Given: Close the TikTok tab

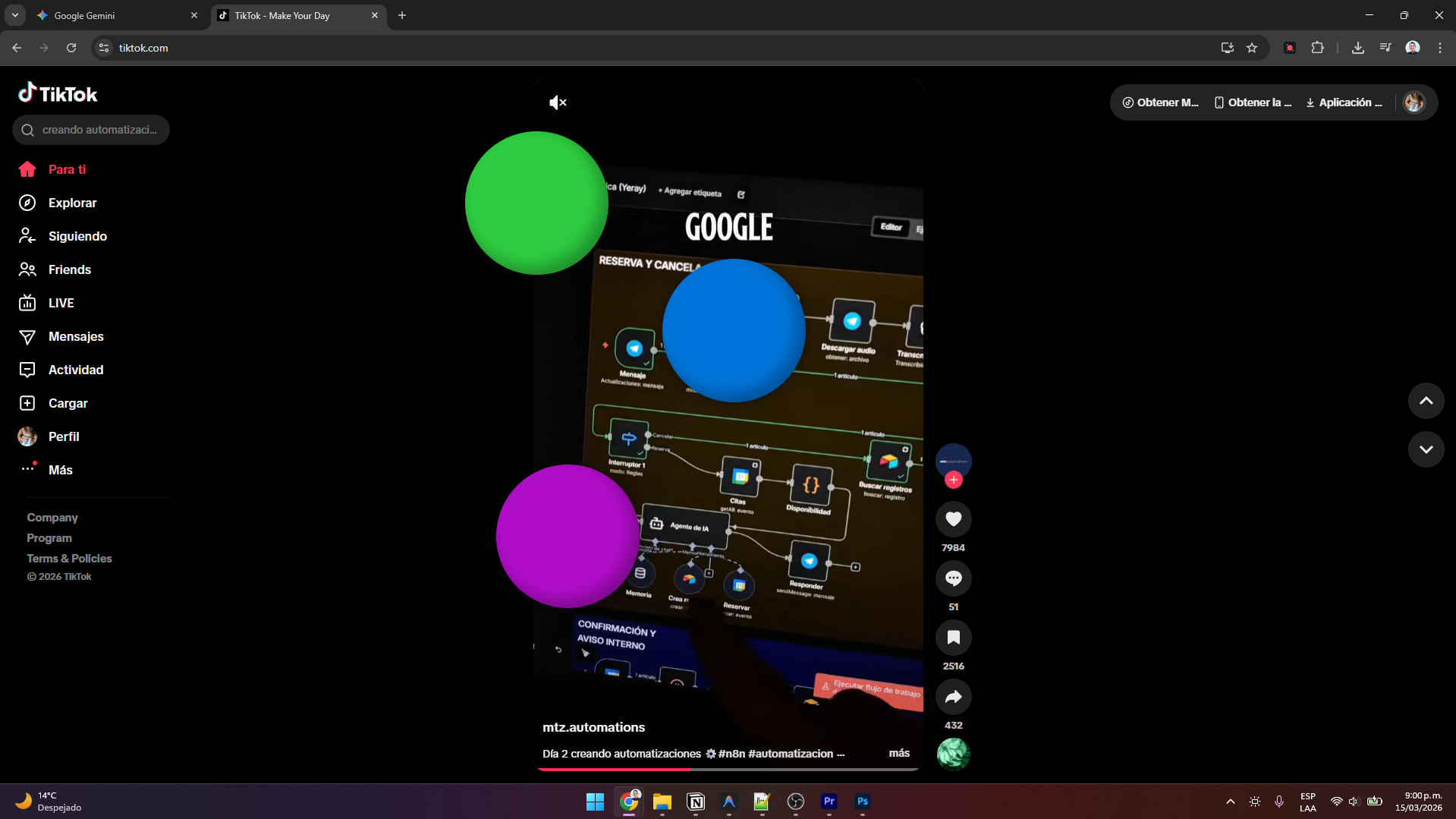Looking at the screenshot, I should [x=375, y=15].
